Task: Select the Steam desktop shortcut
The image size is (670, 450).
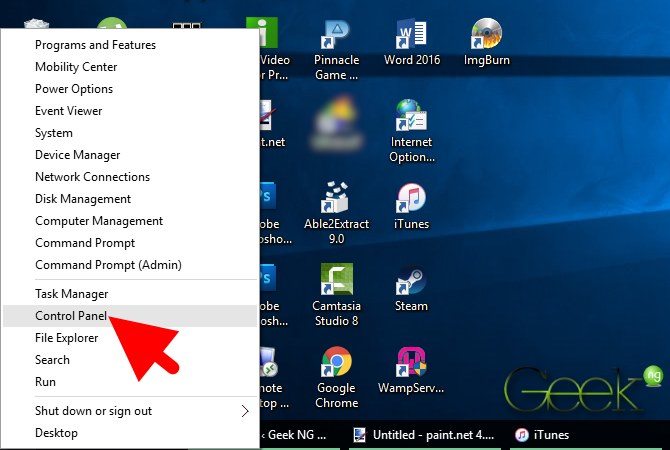Action: 411,288
